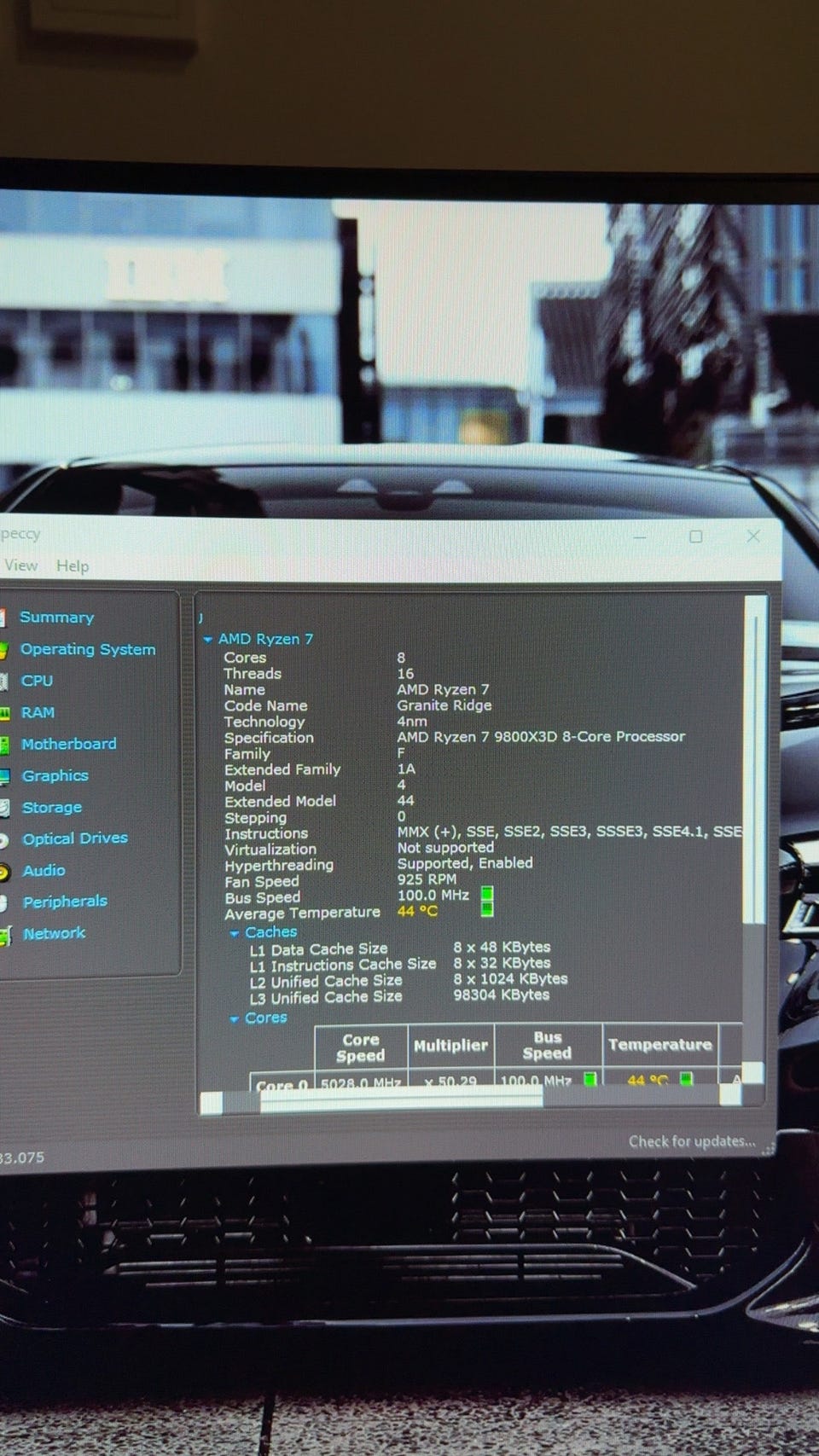819x1456 pixels.
Task: Click the Graphics monitor sidebar icon
Action: pyautogui.click(x=4, y=776)
